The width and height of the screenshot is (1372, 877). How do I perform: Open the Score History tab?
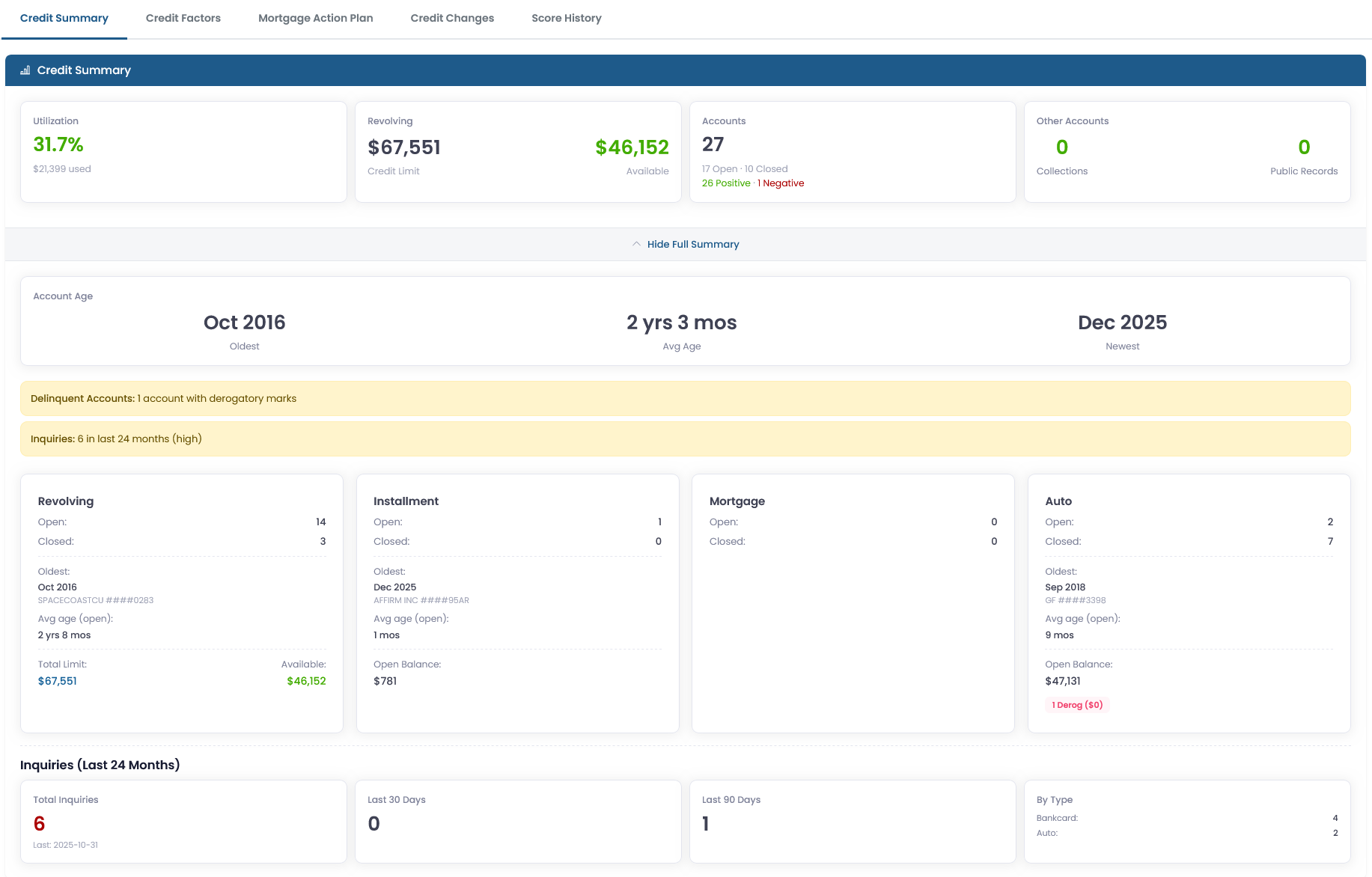pyautogui.click(x=566, y=18)
